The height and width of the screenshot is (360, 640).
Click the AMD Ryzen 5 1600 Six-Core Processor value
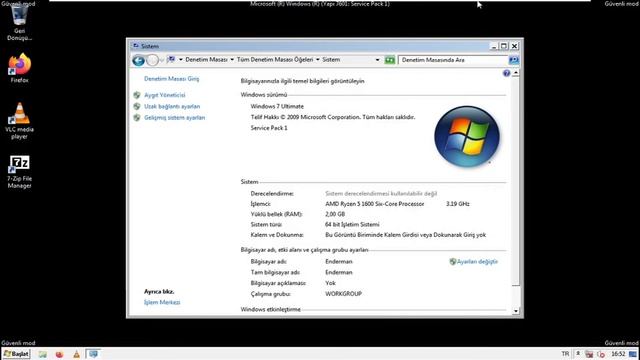[x=375, y=204]
